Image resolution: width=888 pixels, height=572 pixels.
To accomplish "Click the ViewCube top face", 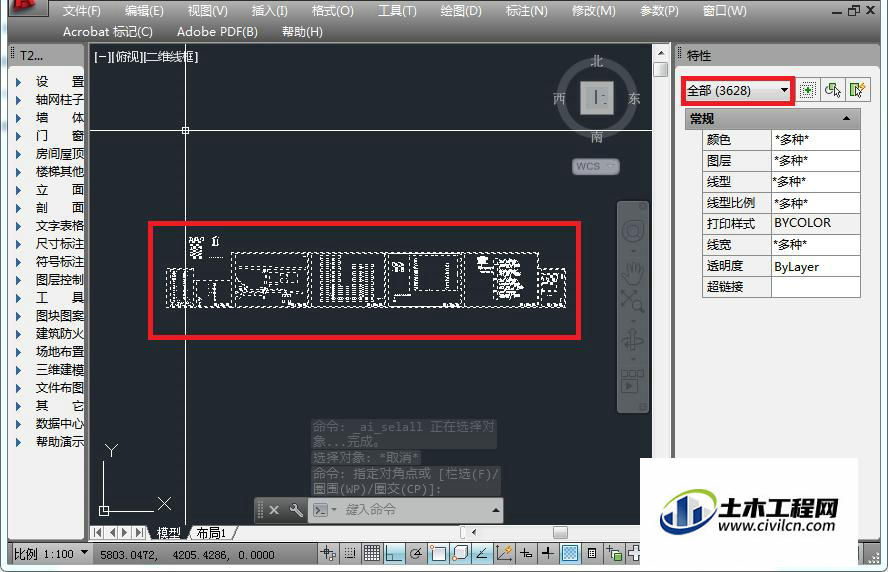I will (597, 98).
